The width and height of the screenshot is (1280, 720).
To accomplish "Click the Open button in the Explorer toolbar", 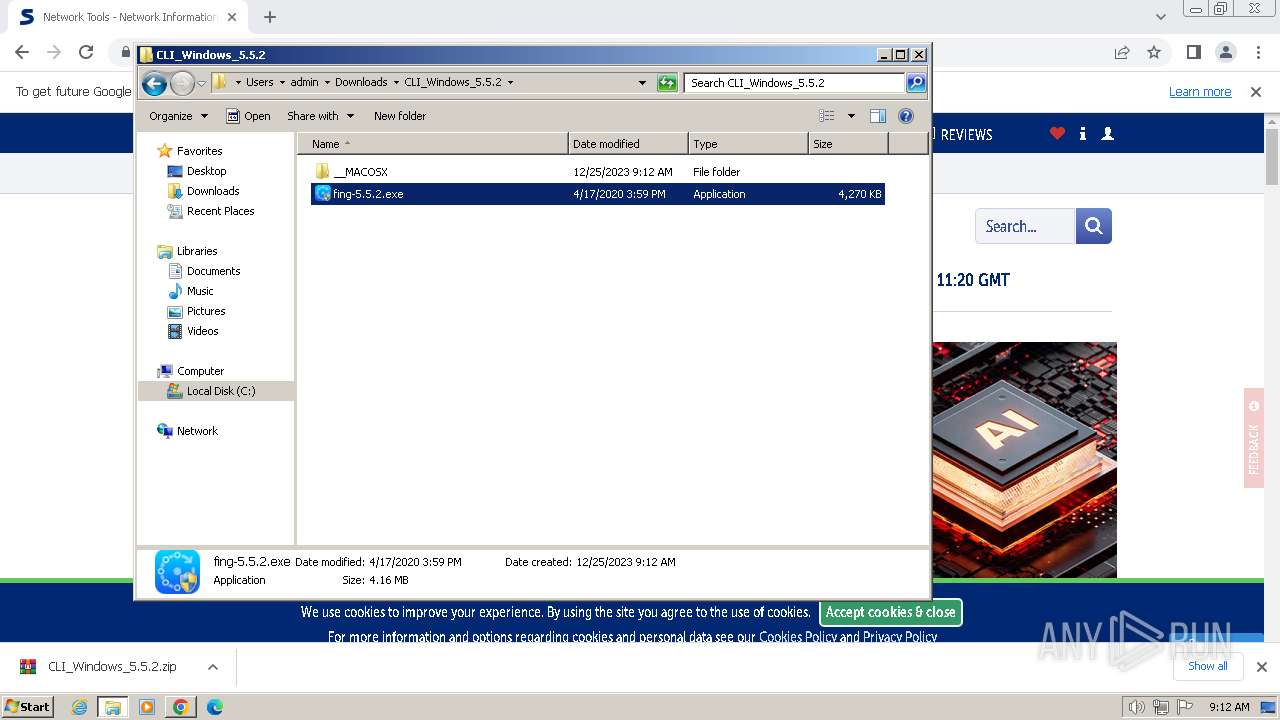I will coord(248,116).
